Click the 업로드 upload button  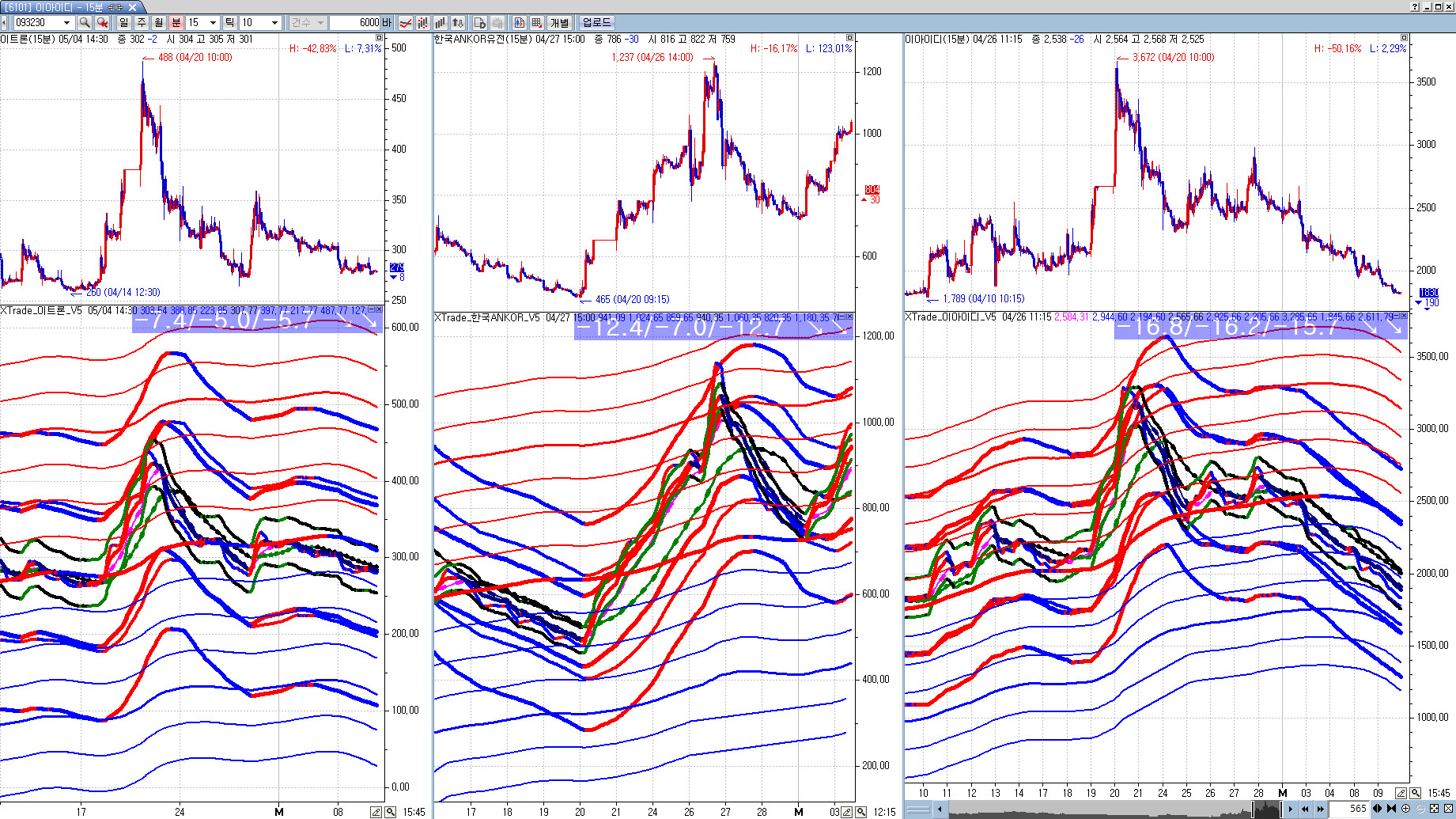[x=596, y=23]
